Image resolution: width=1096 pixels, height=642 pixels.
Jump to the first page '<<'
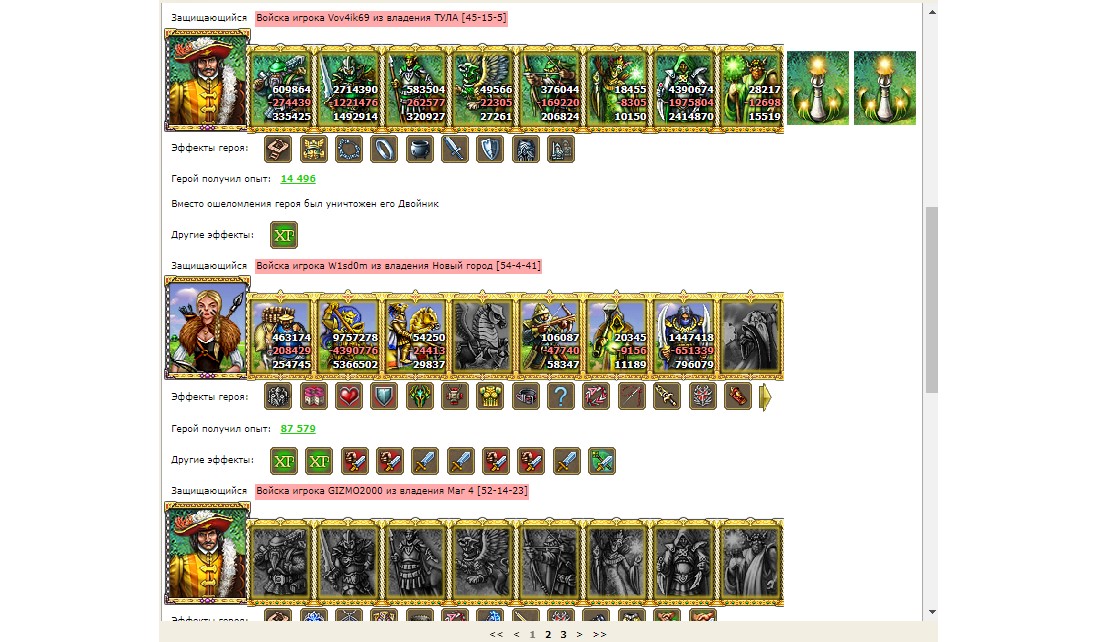click(x=496, y=634)
